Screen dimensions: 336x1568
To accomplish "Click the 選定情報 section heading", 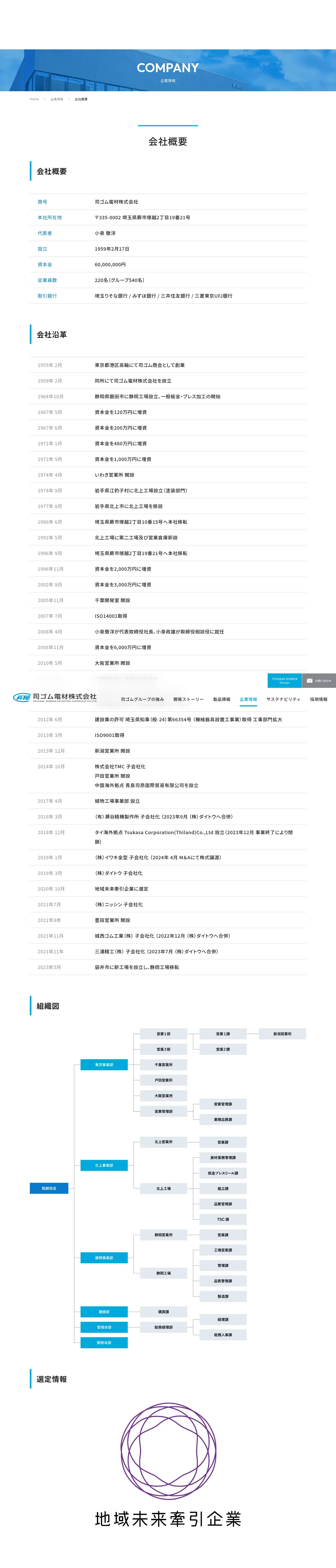I will 52,1379.
